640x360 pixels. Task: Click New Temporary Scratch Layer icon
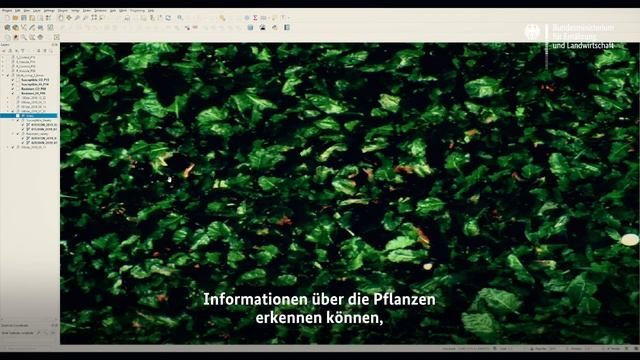pyautogui.click(x=40, y=27)
